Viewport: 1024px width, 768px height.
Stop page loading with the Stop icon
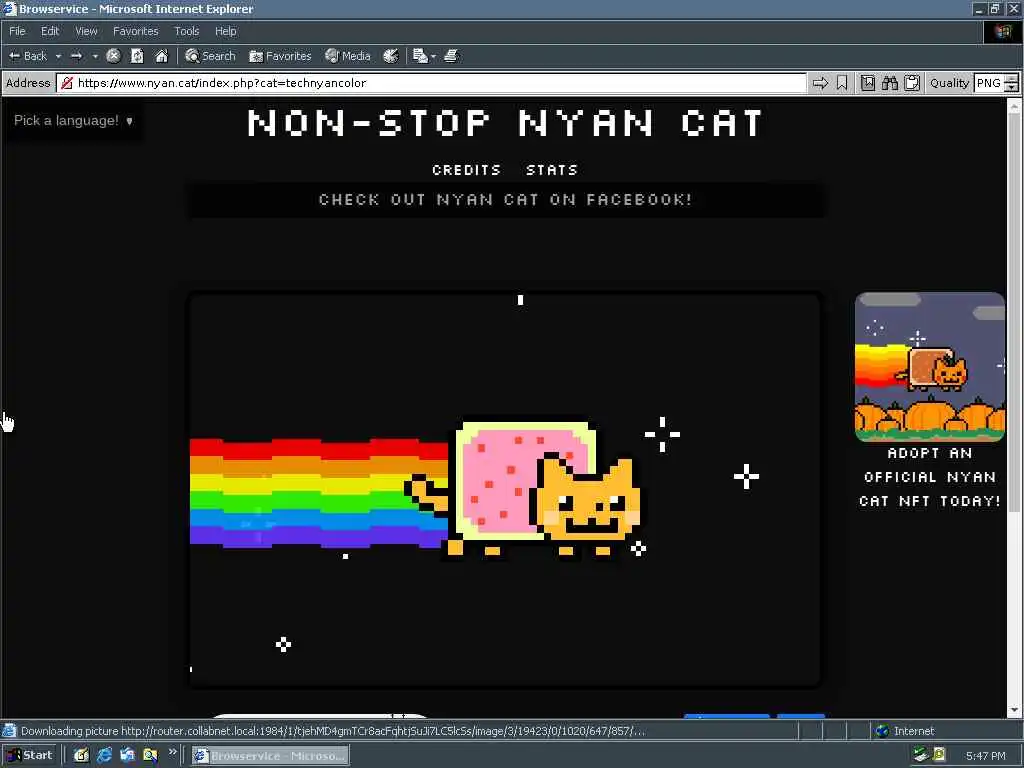click(113, 56)
